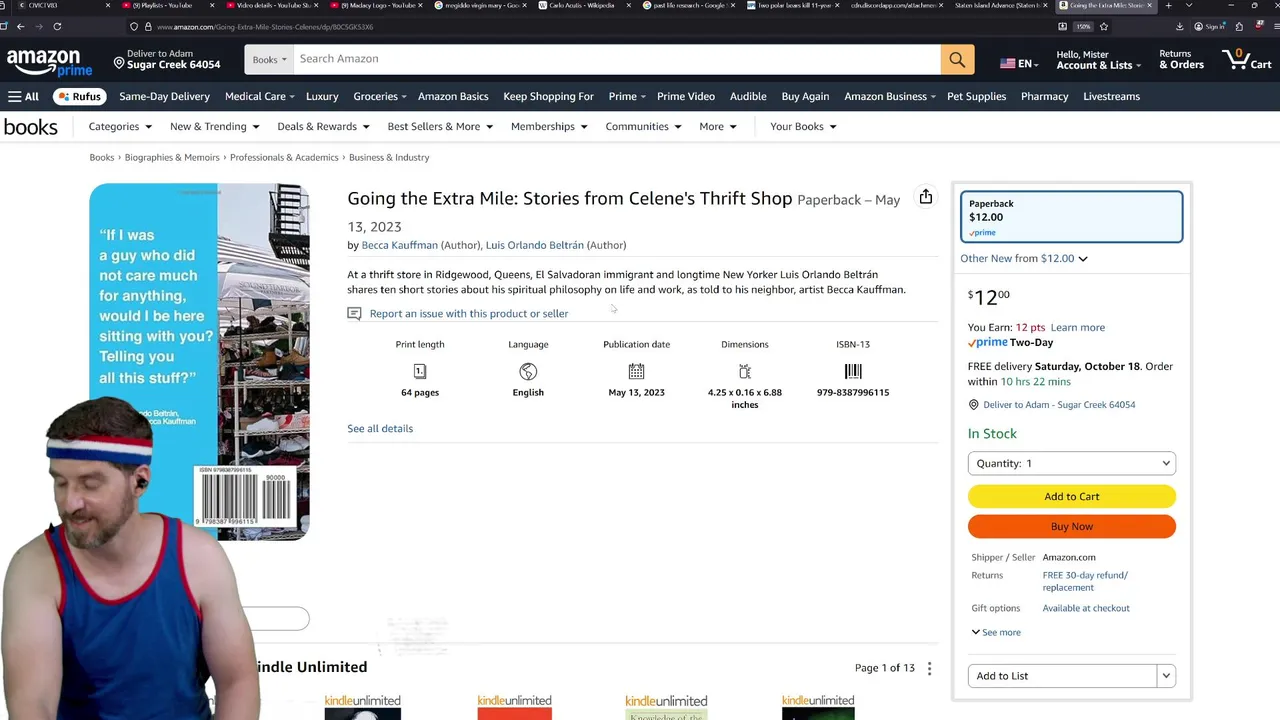This screenshot has height=720, width=1280.
Task: Open the All hamburger menu
Action: (x=23, y=96)
